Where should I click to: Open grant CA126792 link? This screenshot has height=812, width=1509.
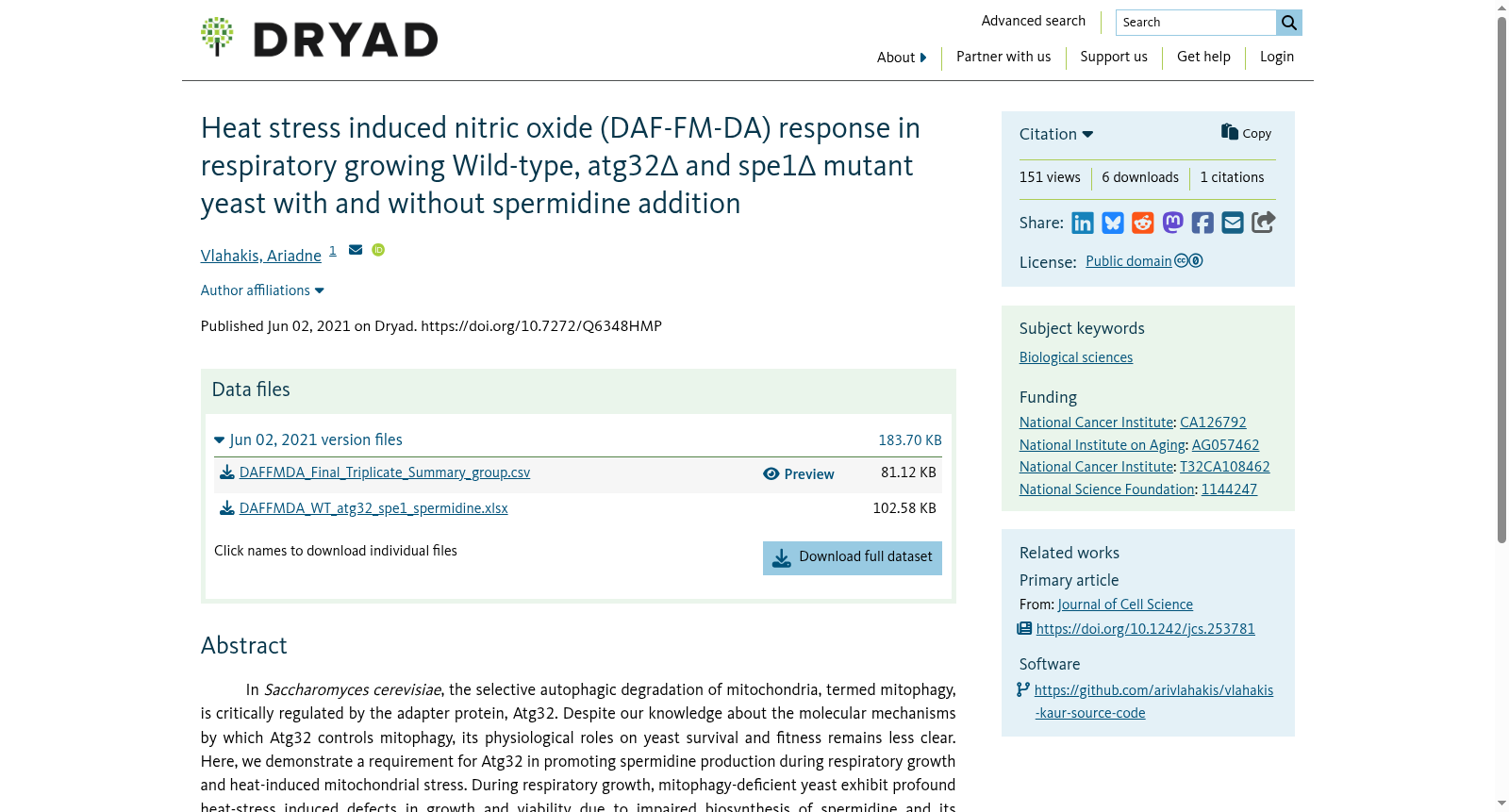tap(1214, 423)
